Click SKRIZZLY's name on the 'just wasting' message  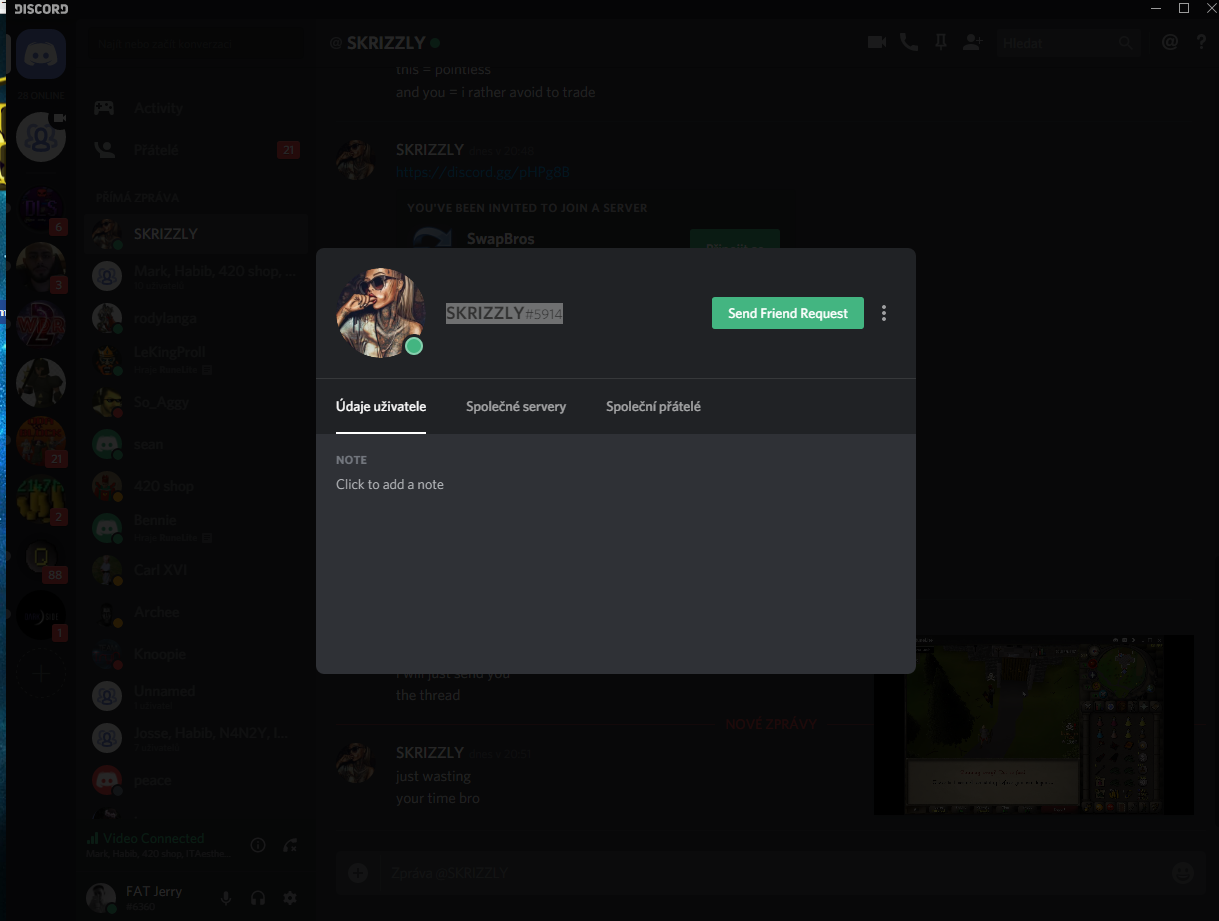click(x=430, y=752)
